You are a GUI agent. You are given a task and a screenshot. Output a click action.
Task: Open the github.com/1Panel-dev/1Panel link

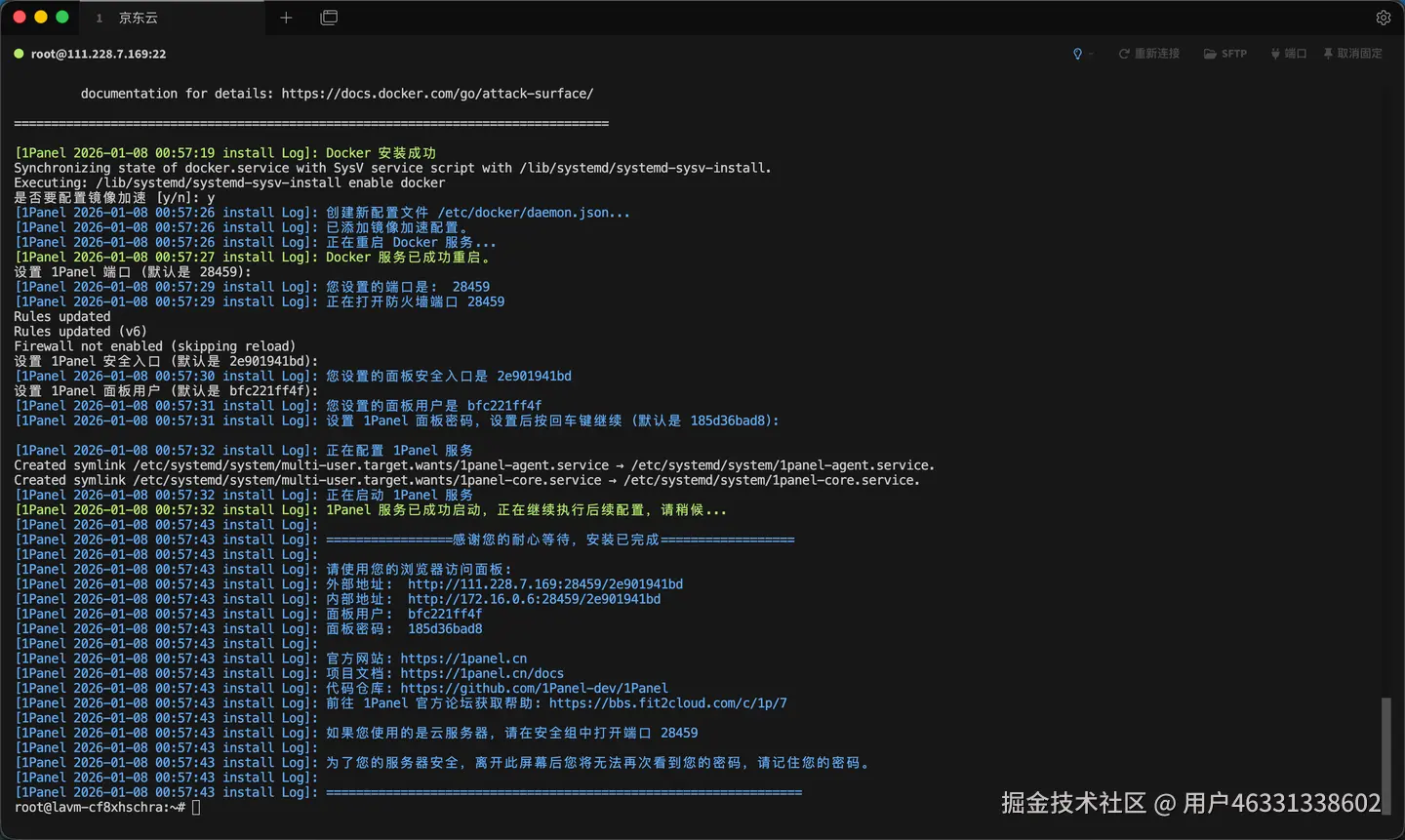[534, 688]
